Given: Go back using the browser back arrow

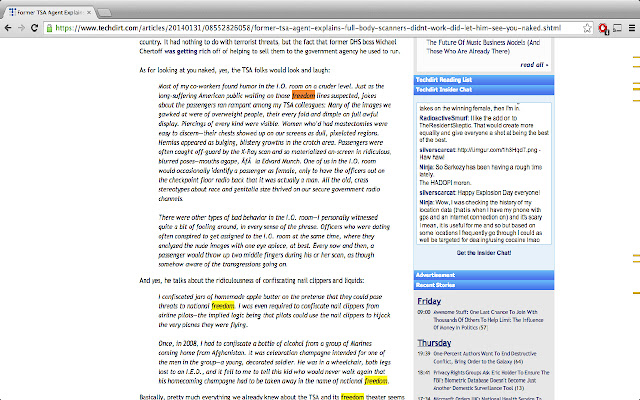Looking at the screenshot, I should (x=8, y=28).
